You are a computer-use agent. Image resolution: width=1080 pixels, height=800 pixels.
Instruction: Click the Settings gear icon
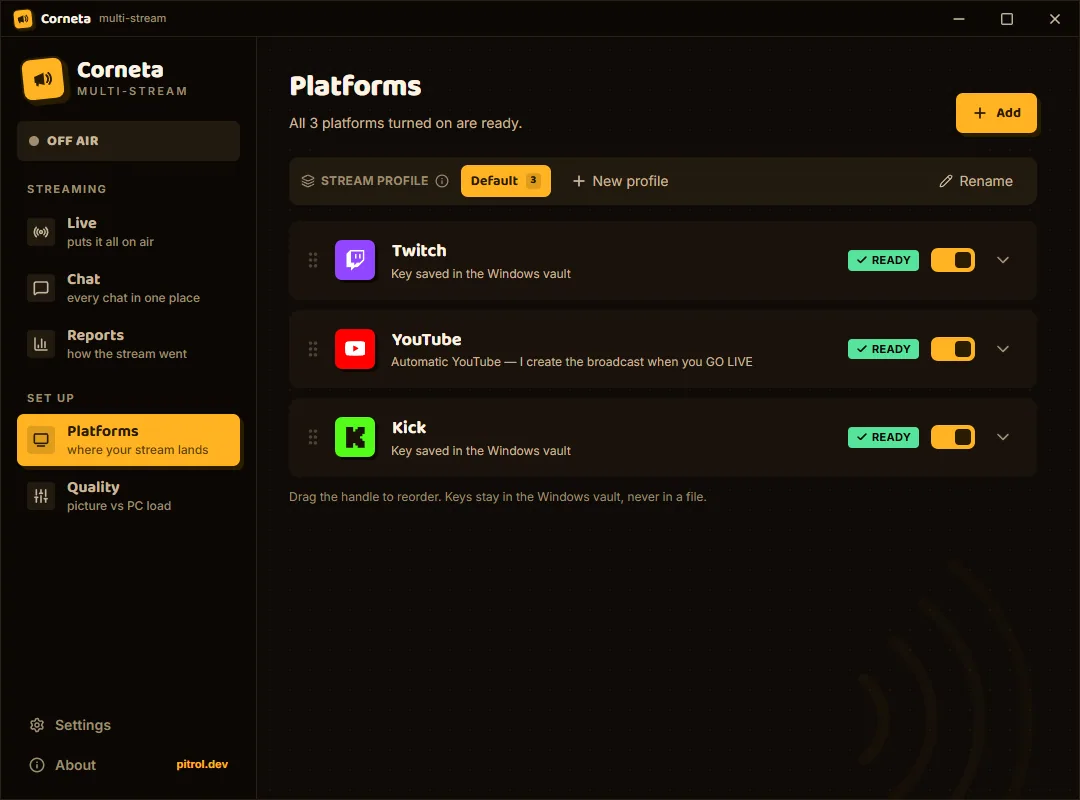(37, 725)
